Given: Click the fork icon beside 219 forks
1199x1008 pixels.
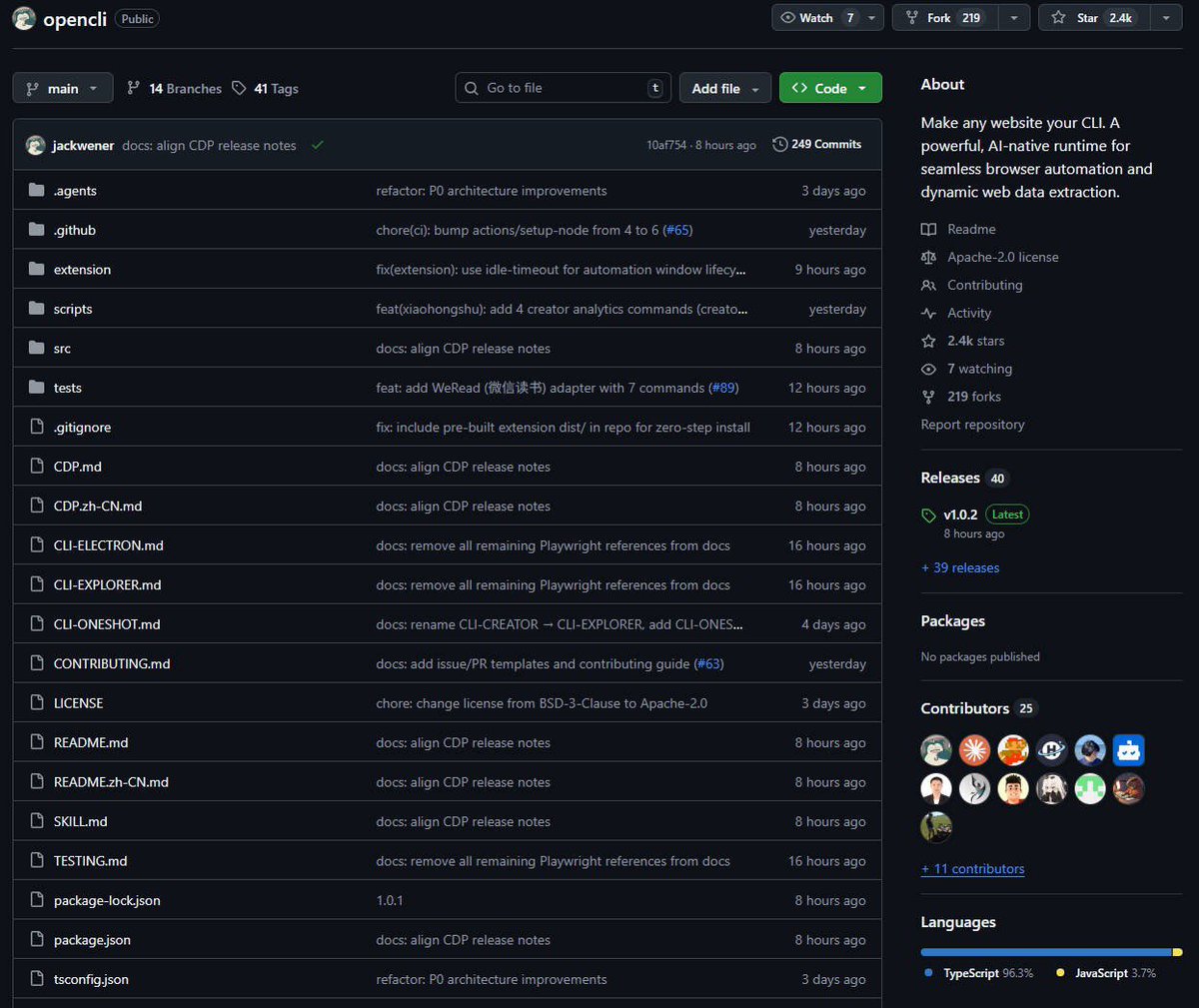Looking at the screenshot, I should (x=928, y=397).
